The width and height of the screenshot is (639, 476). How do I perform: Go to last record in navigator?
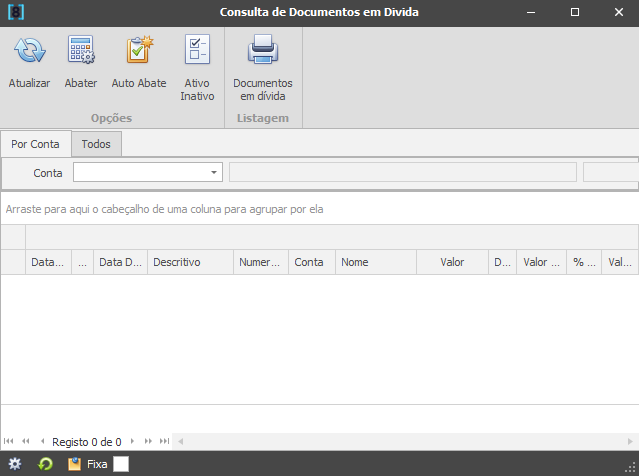pyautogui.click(x=163, y=441)
